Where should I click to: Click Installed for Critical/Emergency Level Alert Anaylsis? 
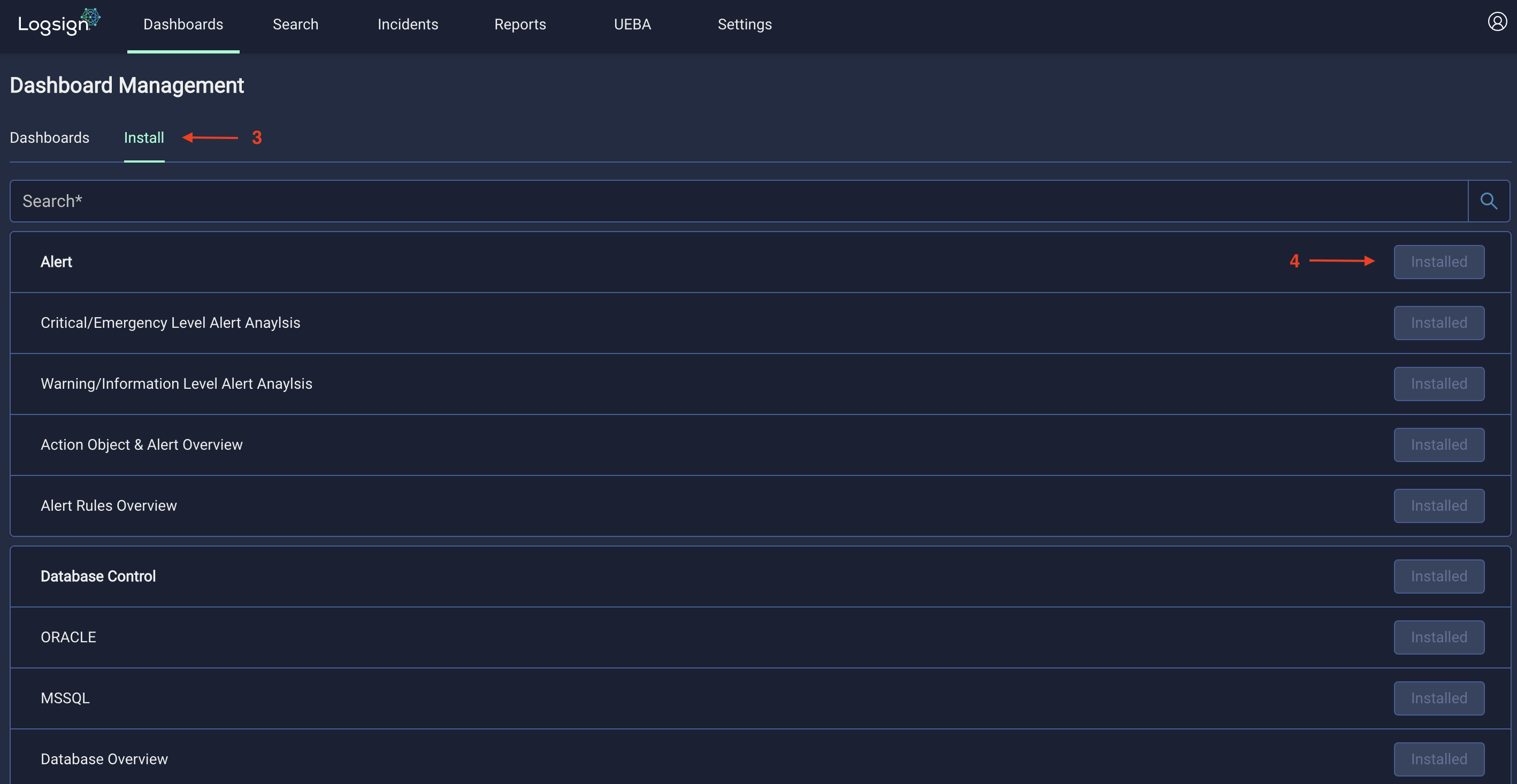(x=1439, y=323)
